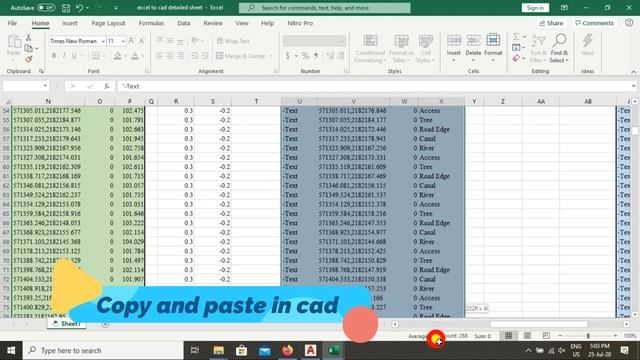Click the Windows Start button
Screen dimensions: 640x360
[x=11, y=350]
